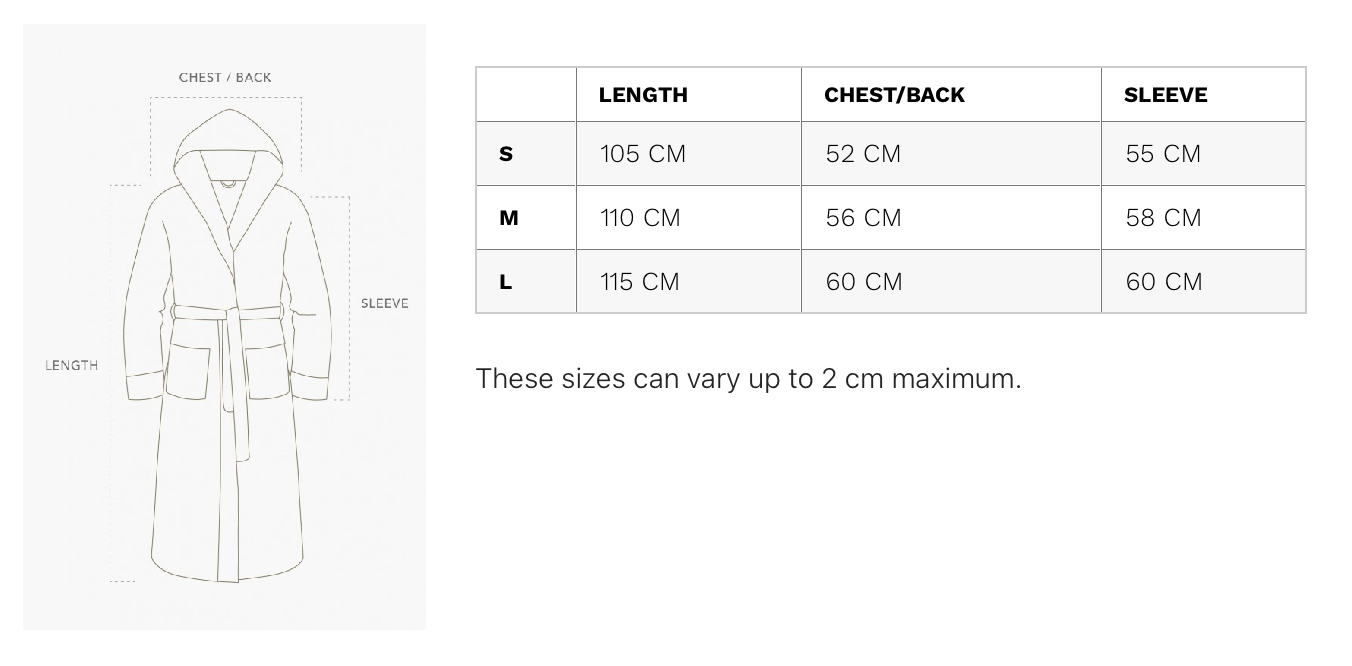Click the size variation note text
This screenshot has height=666, width=1352.
click(x=748, y=379)
